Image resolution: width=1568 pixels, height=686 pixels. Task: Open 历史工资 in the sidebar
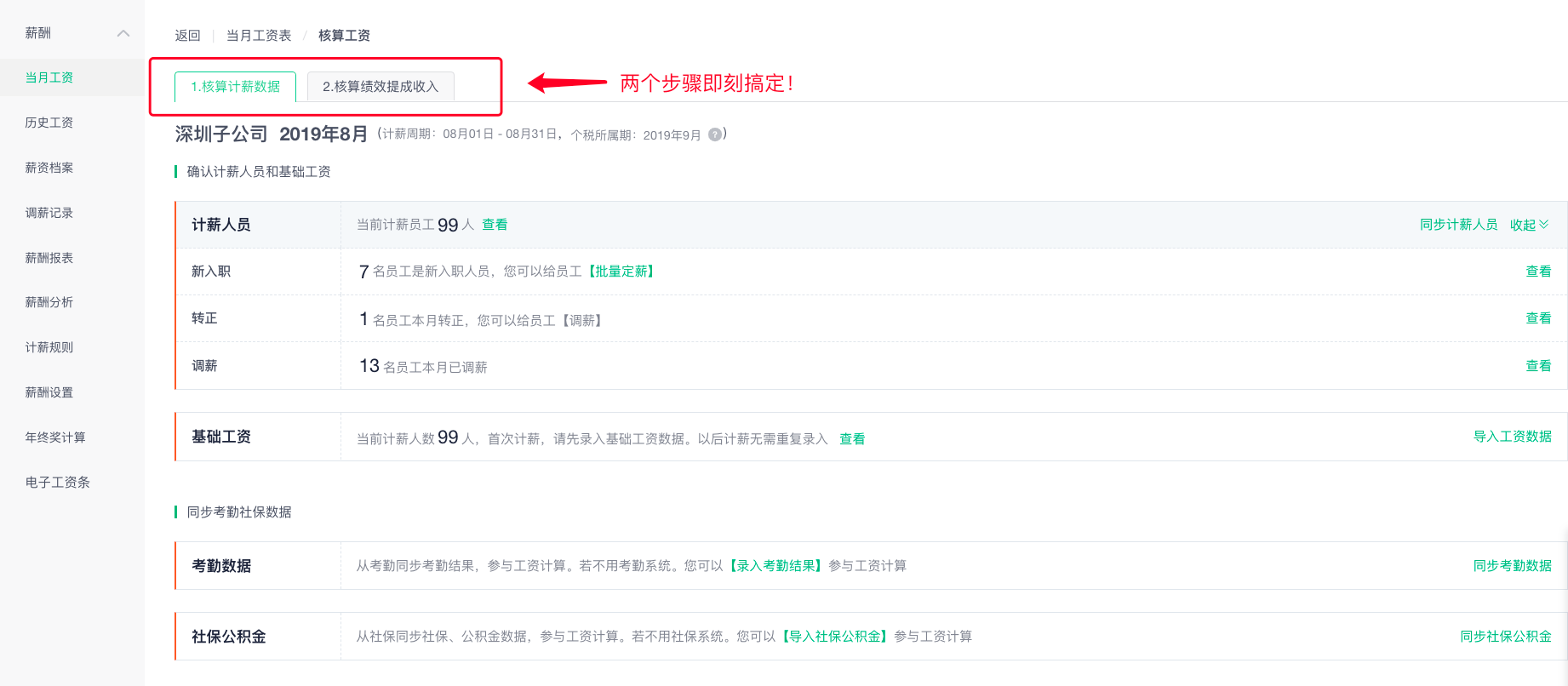click(x=49, y=123)
